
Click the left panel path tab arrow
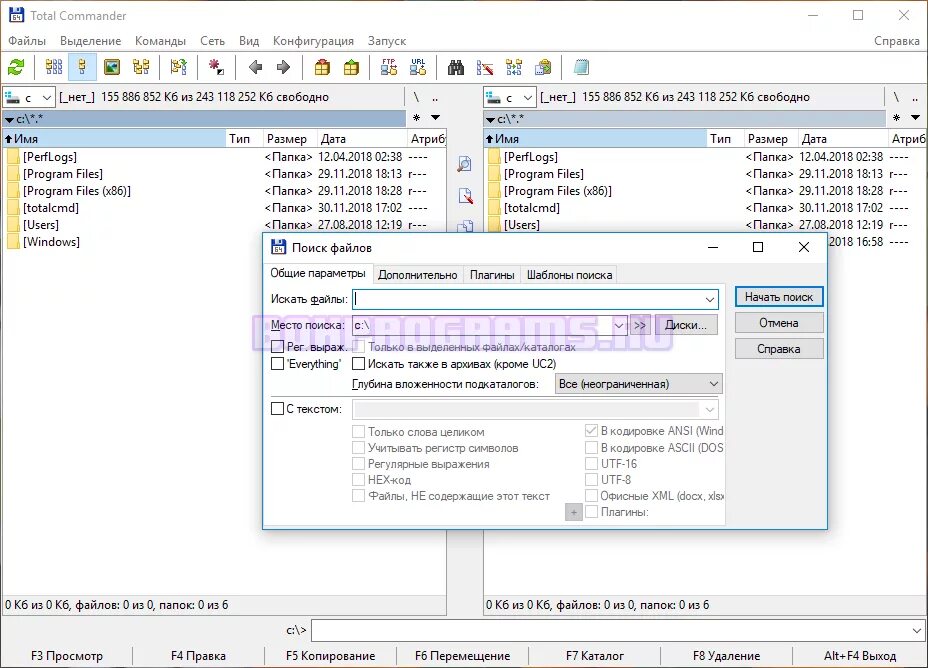pos(9,120)
